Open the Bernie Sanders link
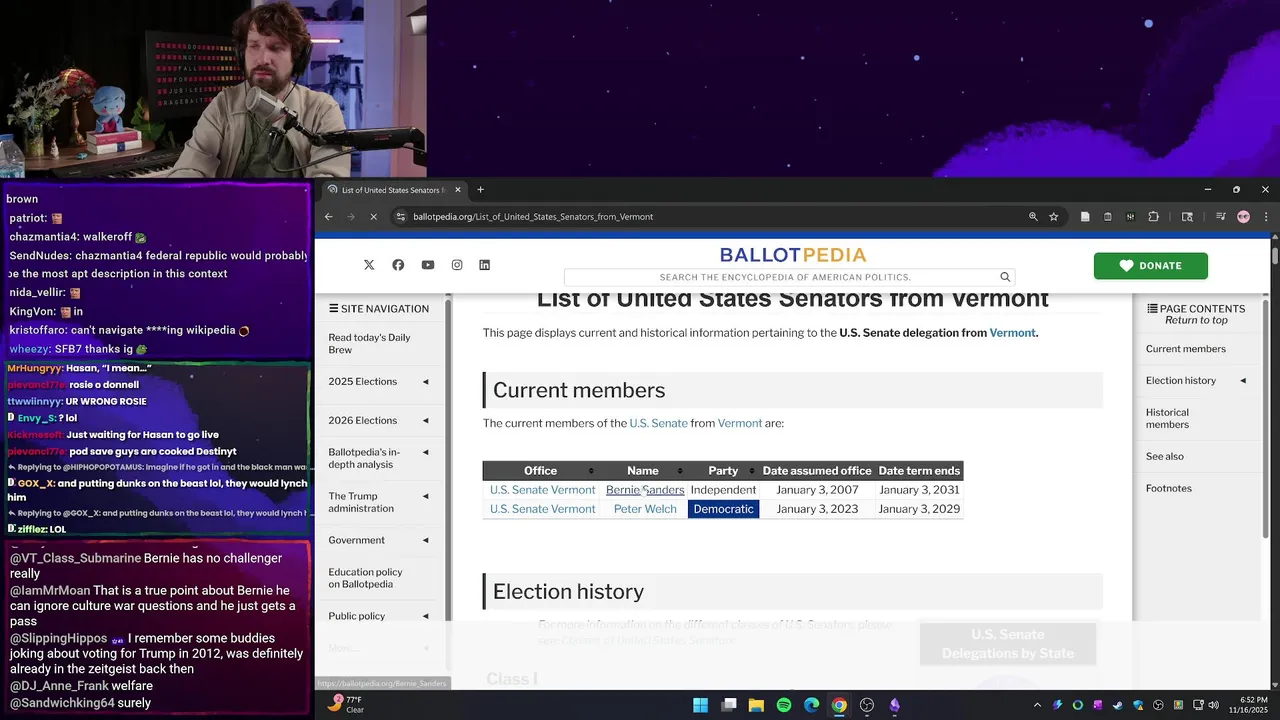 (645, 490)
